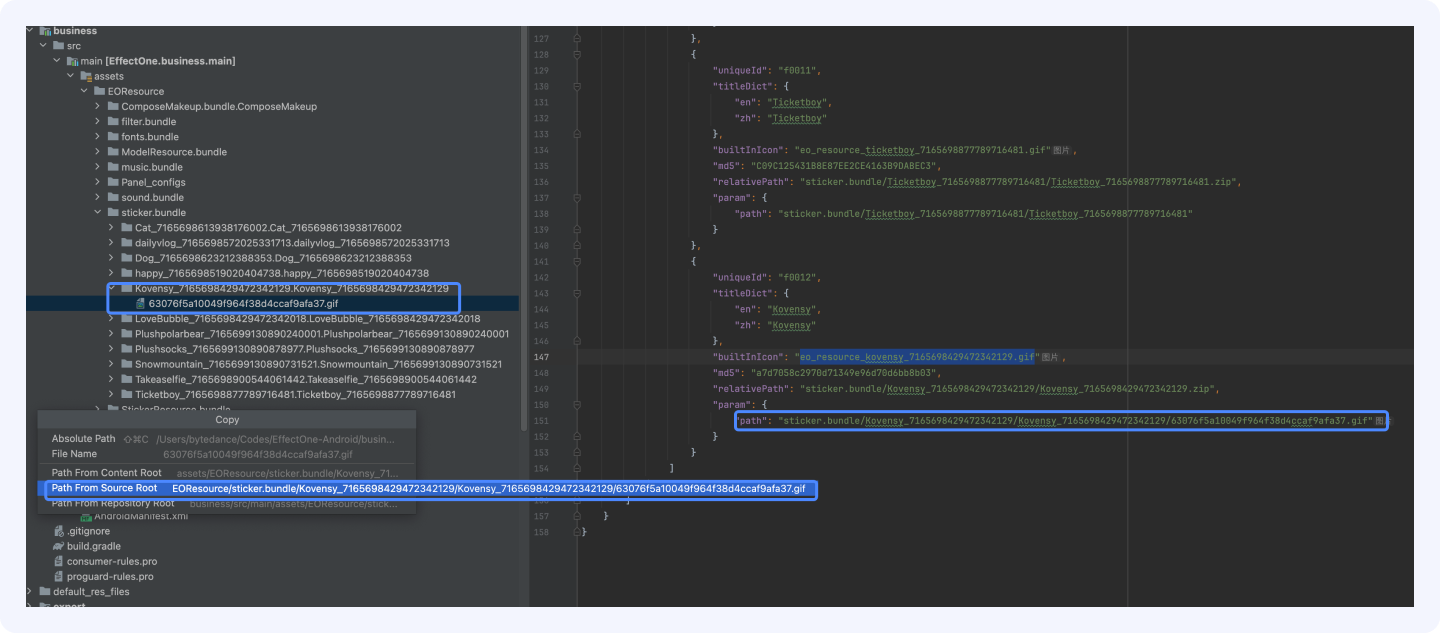Expand the filter.bundle folder
The image size is (1440, 633).
[x=98, y=122]
